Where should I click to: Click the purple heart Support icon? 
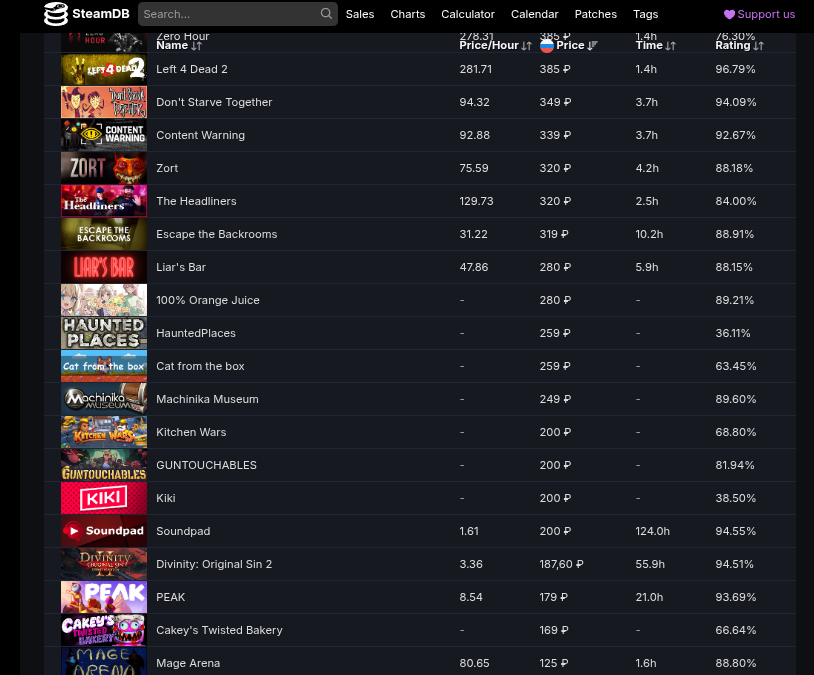729,15
